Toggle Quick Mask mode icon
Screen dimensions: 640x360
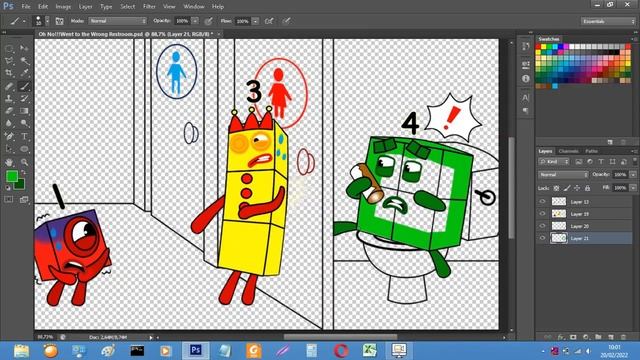point(9,200)
